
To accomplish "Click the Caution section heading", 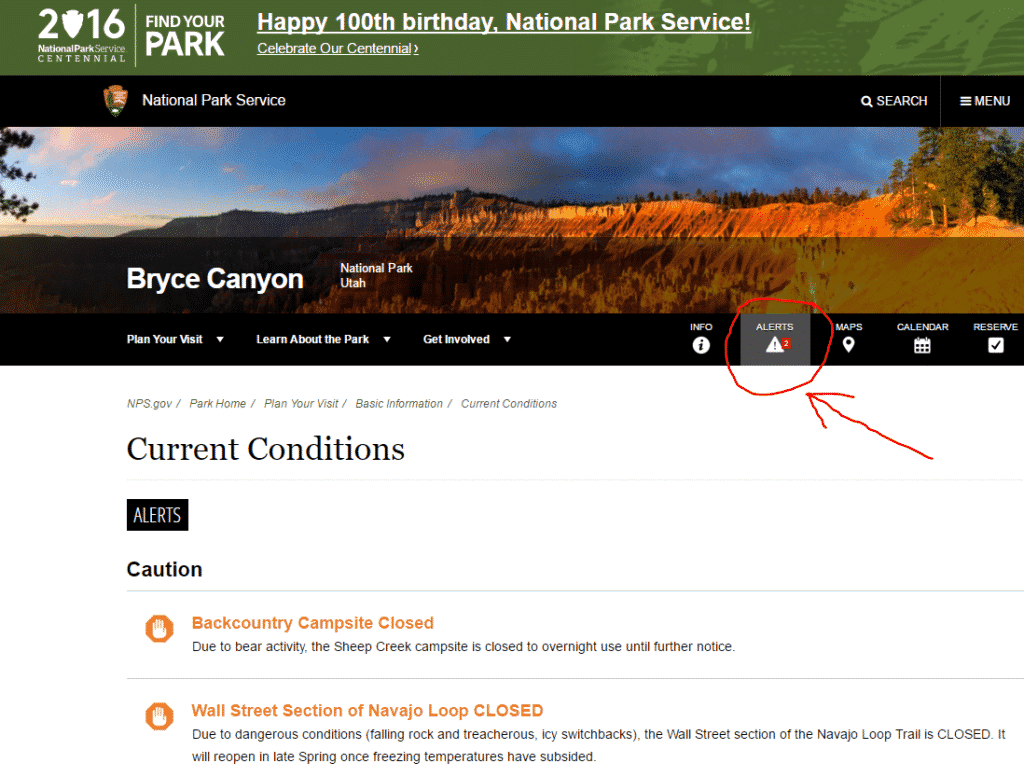I will click(164, 569).
